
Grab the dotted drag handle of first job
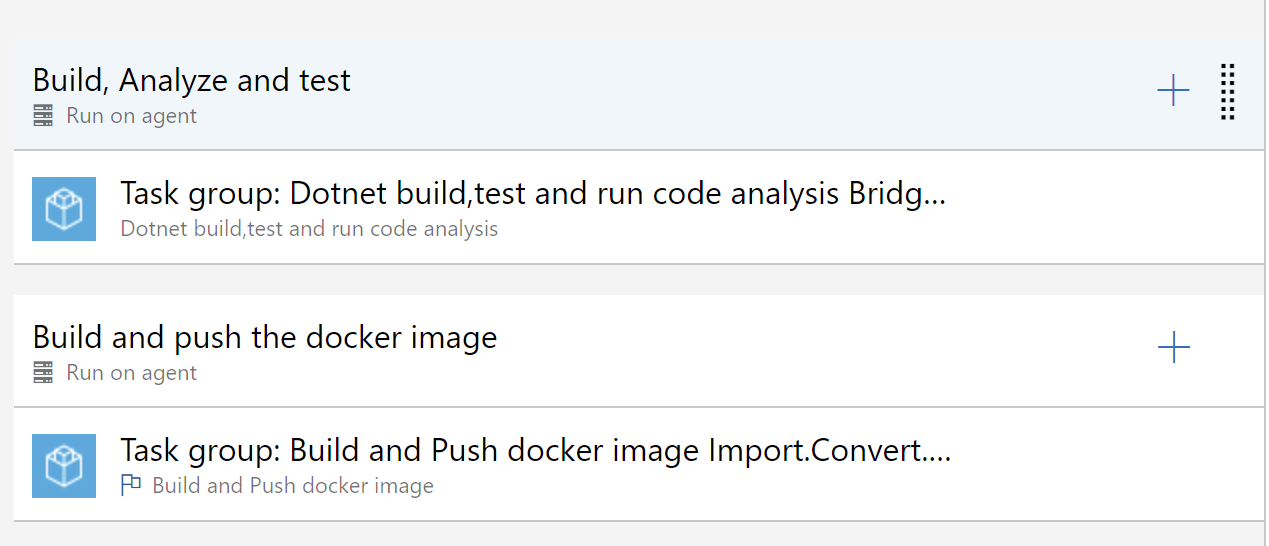(1228, 92)
